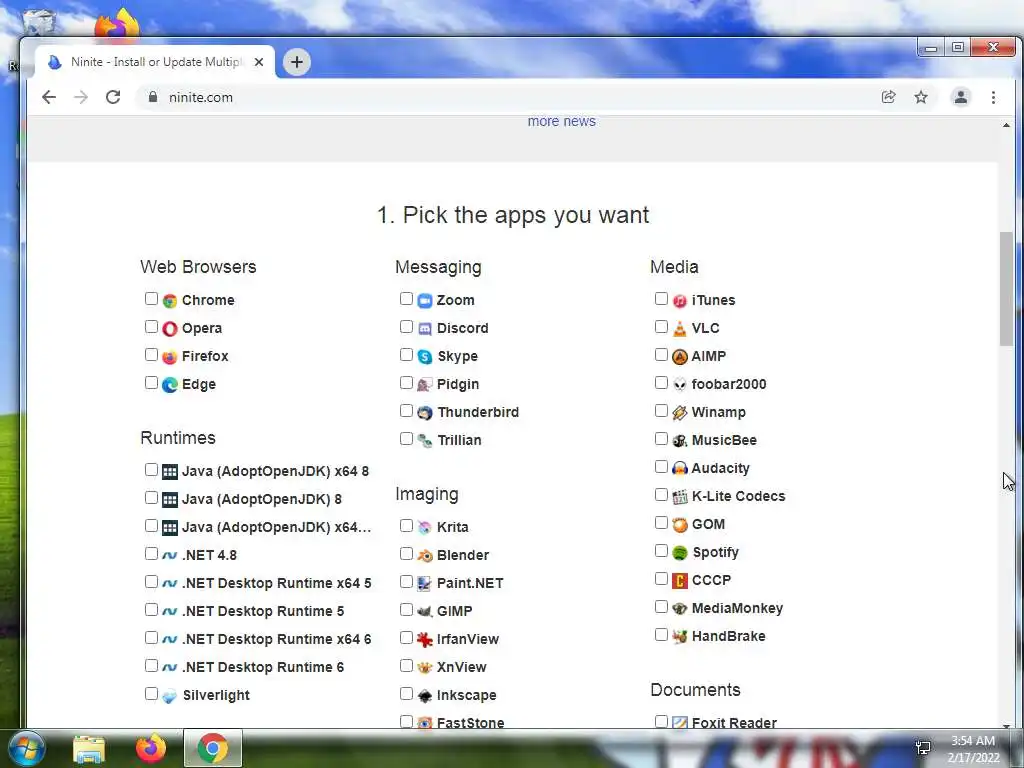Tick the VLC checkbox

click(661, 327)
